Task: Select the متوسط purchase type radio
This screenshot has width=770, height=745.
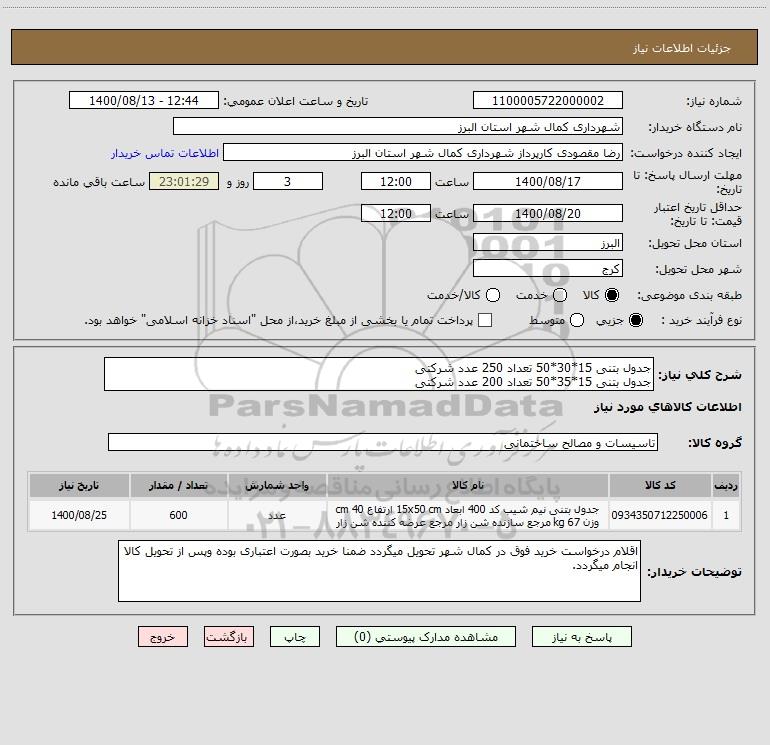Action: coord(577,320)
